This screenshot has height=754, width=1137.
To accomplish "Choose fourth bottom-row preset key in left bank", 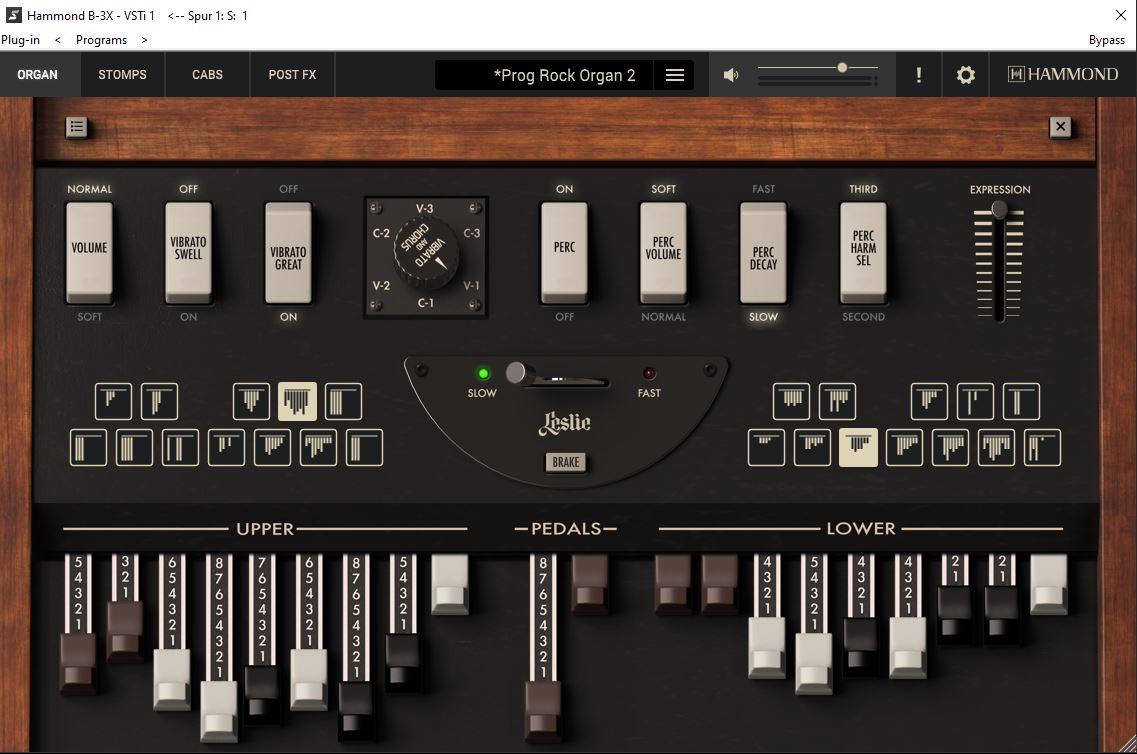I will (x=226, y=447).
